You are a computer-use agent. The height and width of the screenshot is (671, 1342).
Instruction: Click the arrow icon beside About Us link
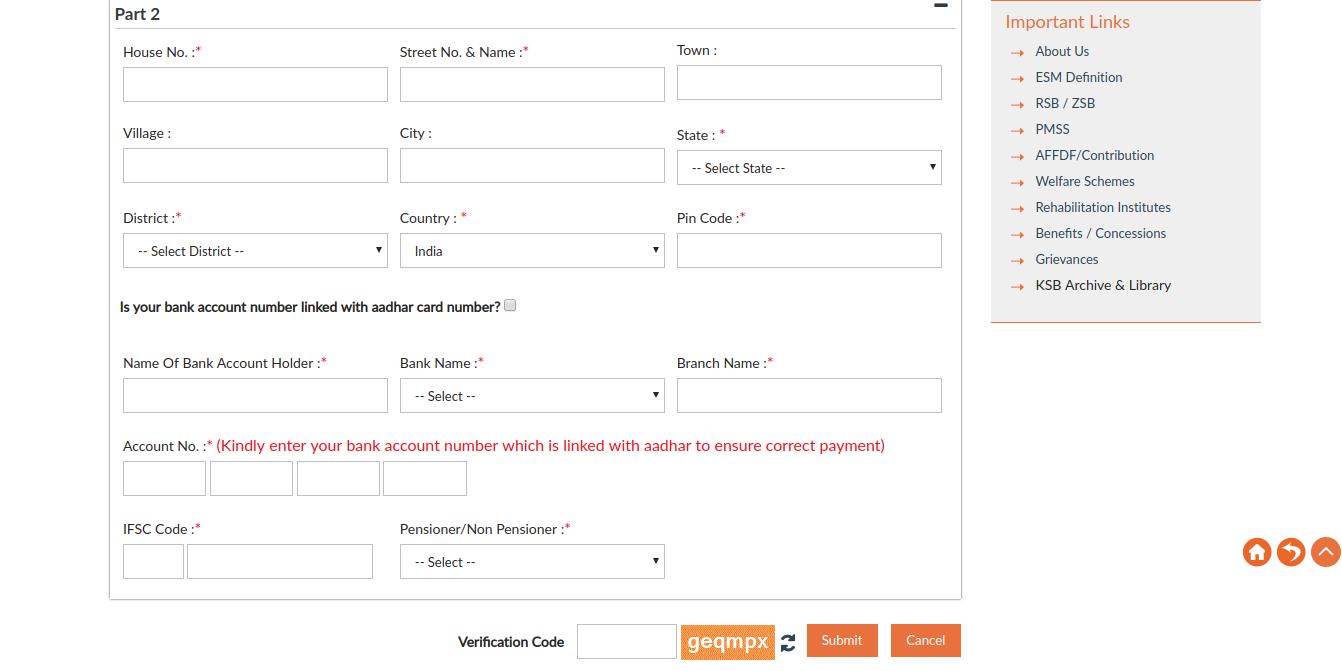click(x=1019, y=52)
